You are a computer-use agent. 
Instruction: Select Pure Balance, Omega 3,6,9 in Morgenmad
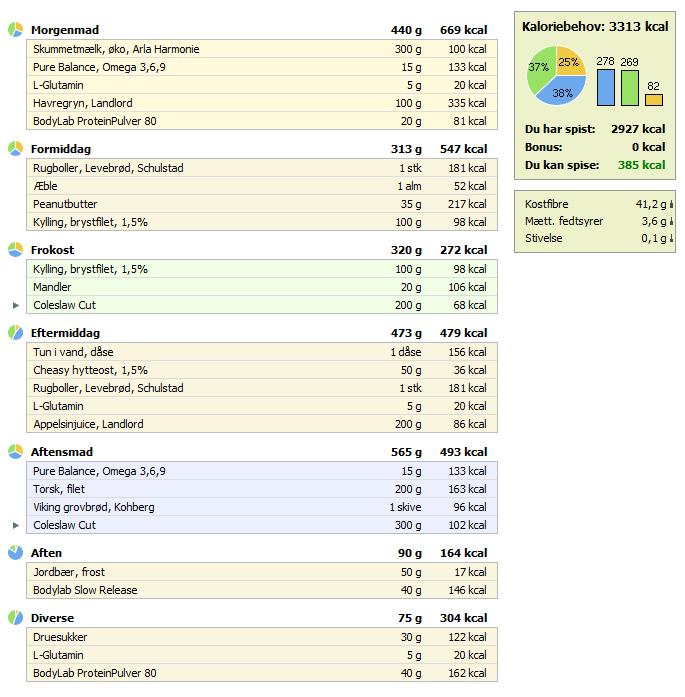[x=262, y=67]
